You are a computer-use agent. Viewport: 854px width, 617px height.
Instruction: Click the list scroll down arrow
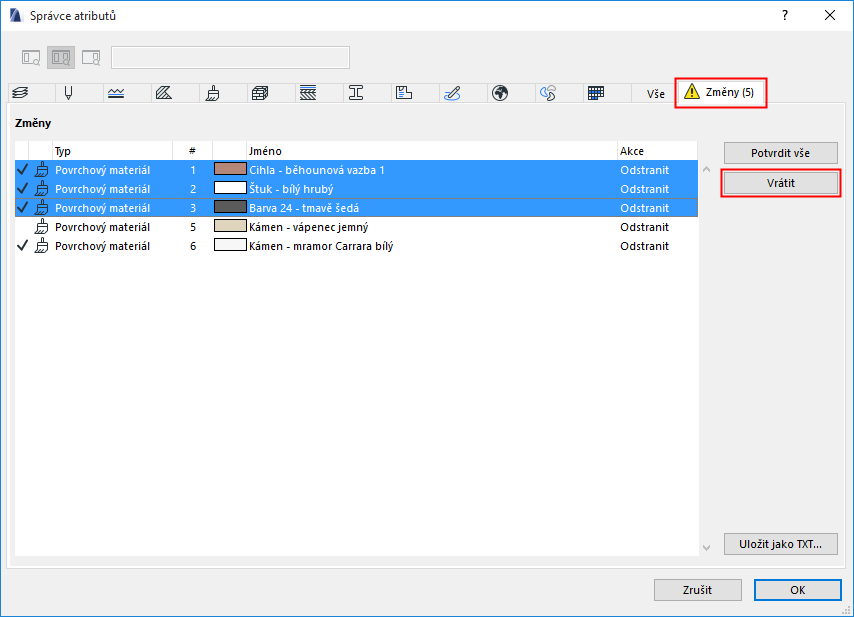[706, 548]
